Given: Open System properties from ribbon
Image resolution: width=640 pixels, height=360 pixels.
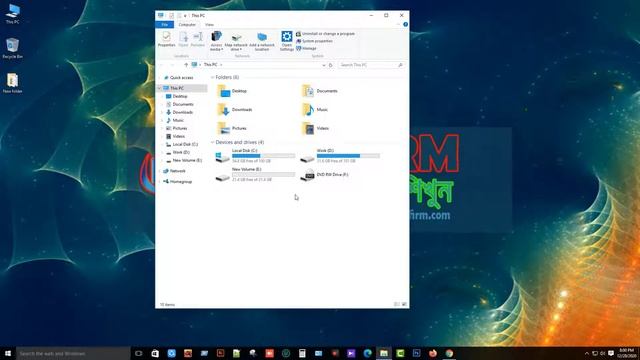Looking at the screenshot, I should (314, 41).
